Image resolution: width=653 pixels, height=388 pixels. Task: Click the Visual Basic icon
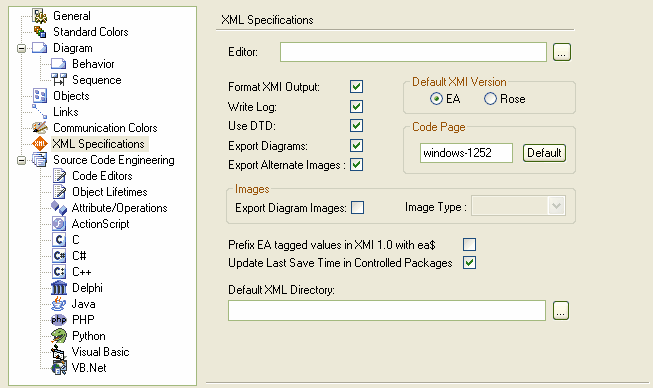tap(59, 352)
